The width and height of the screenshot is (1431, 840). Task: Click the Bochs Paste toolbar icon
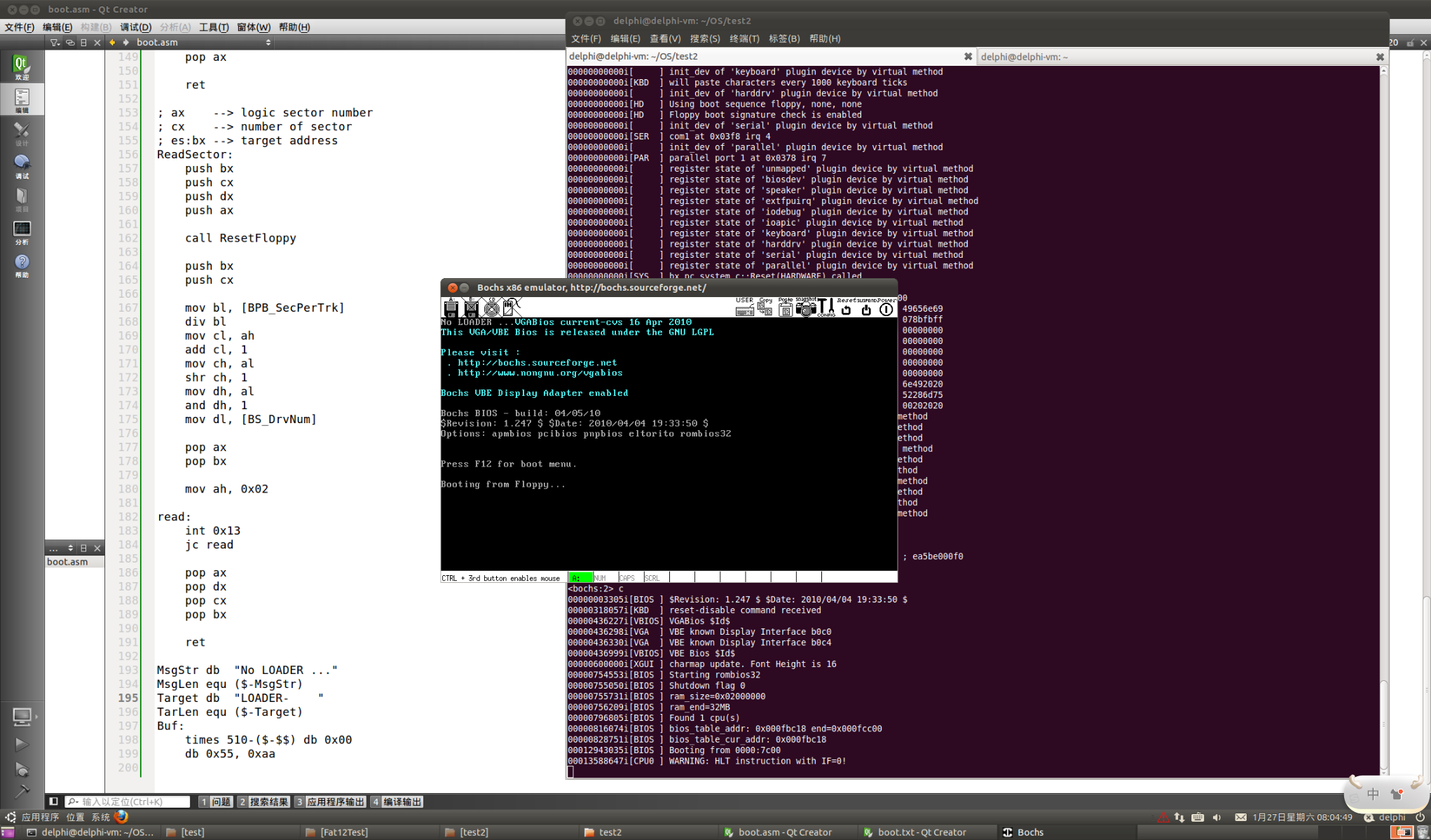pyautogui.click(x=786, y=308)
